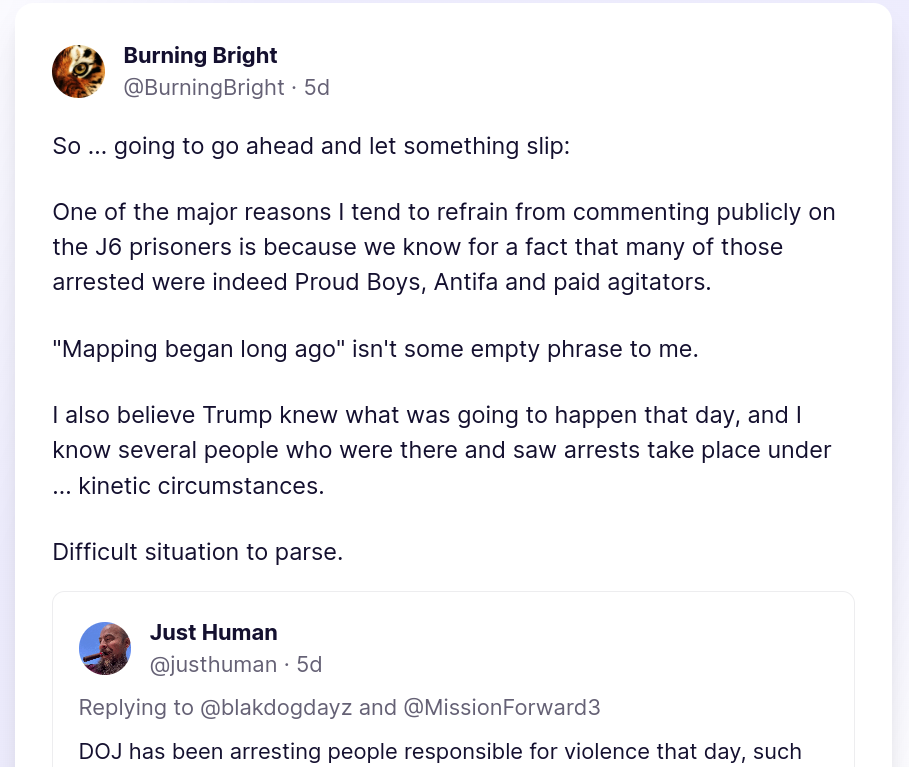Click the Burning Bright tiger avatar
The width and height of the screenshot is (909, 767).
(78, 71)
